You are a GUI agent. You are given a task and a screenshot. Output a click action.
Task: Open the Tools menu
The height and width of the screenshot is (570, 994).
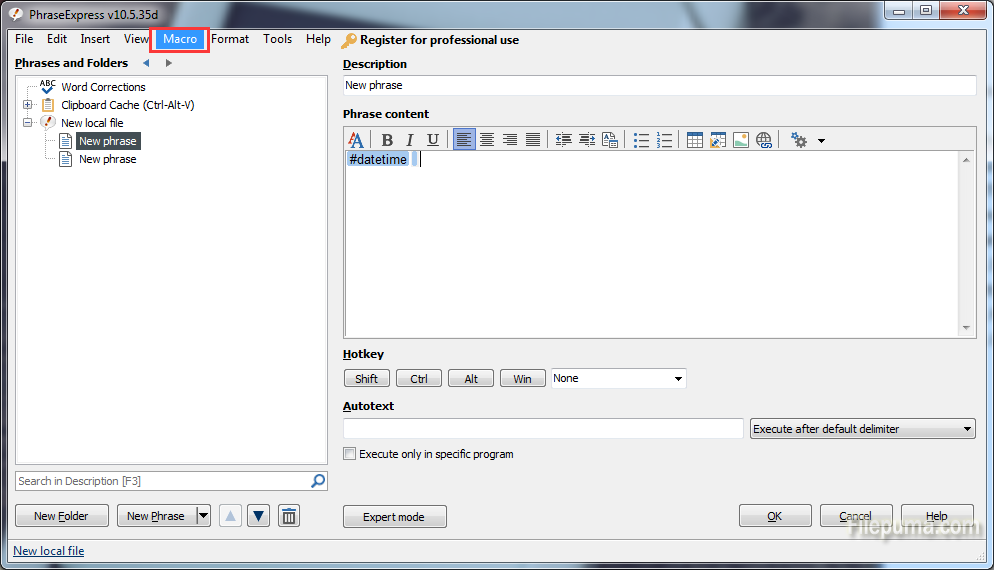tap(277, 39)
